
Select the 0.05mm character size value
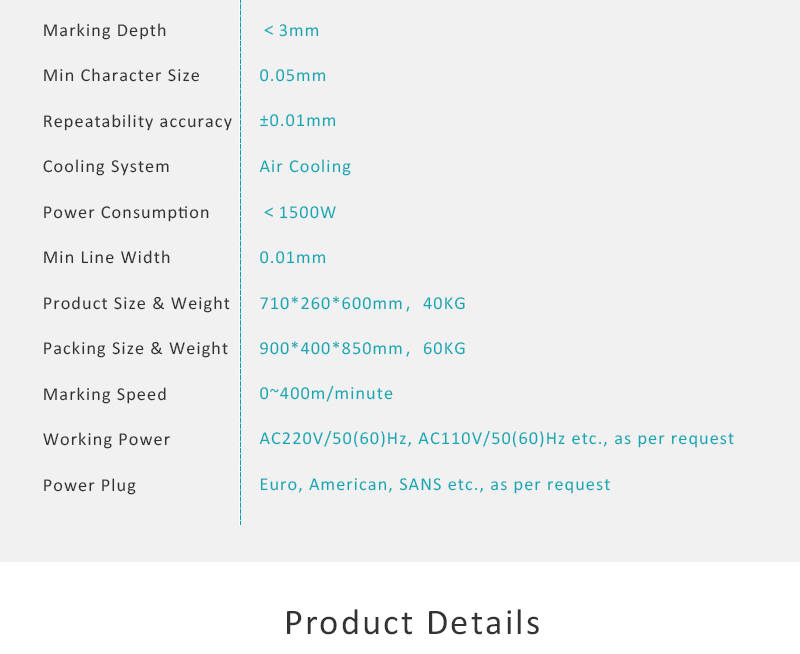pyautogui.click(x=293, y=76)
